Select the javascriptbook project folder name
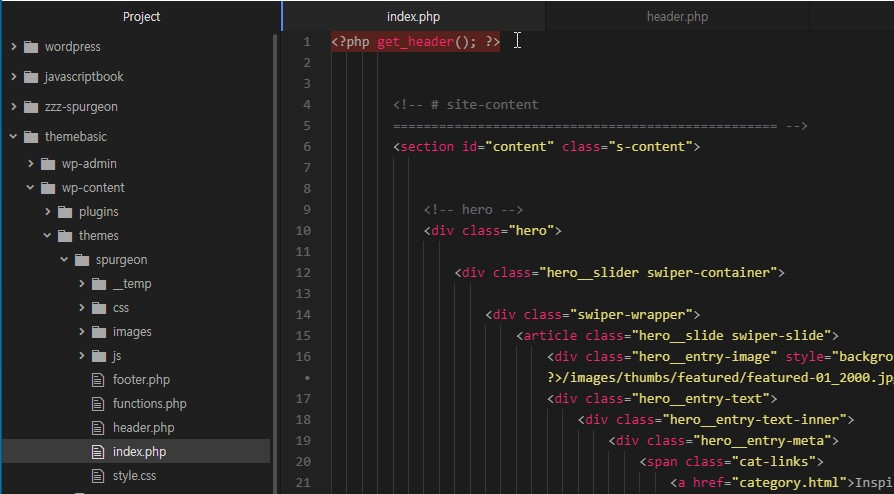This screenshot has height=494, width=894. click(x=84, y=76)
